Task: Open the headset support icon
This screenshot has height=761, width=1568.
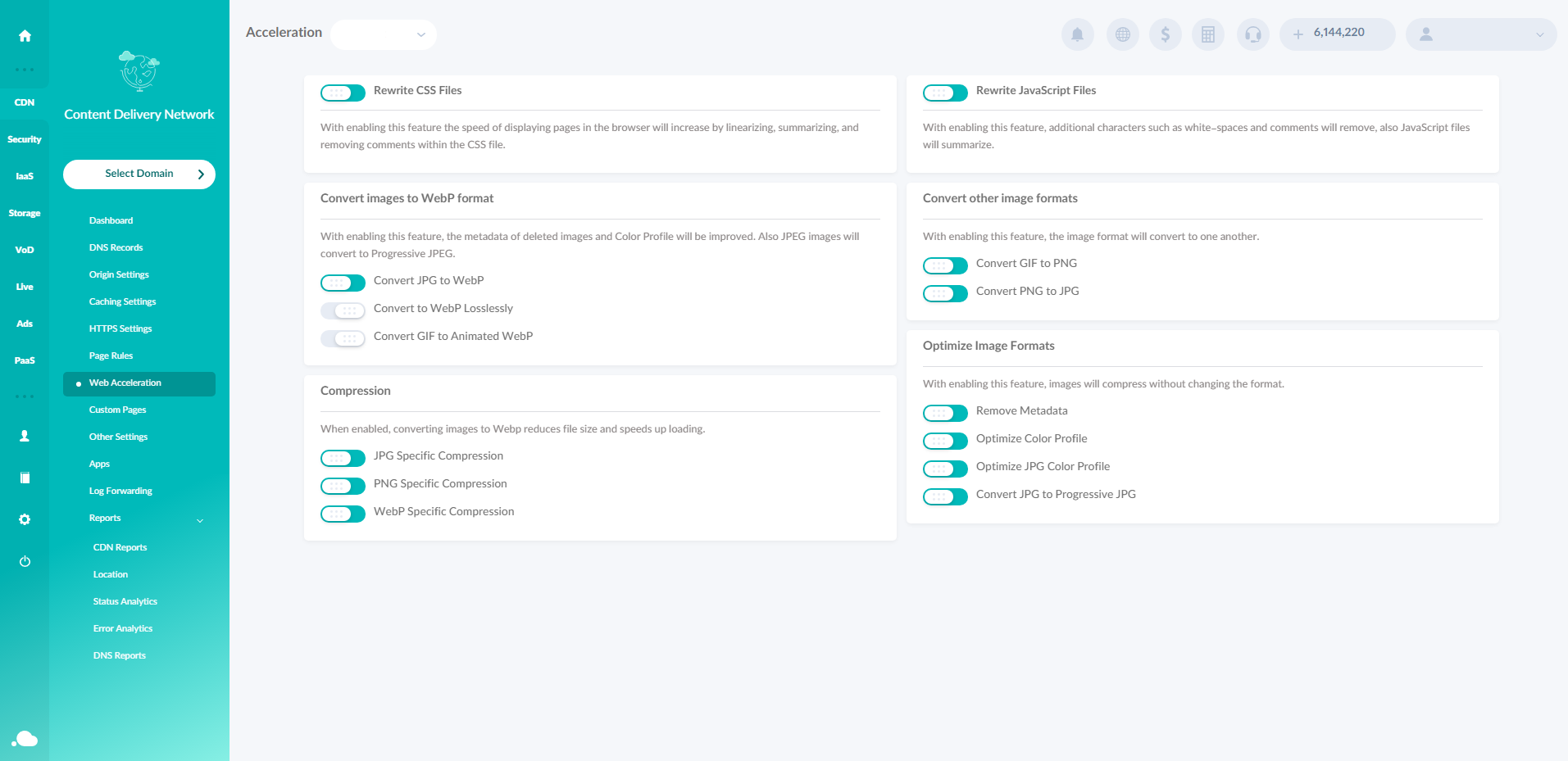Action: tap(1252, 34)
